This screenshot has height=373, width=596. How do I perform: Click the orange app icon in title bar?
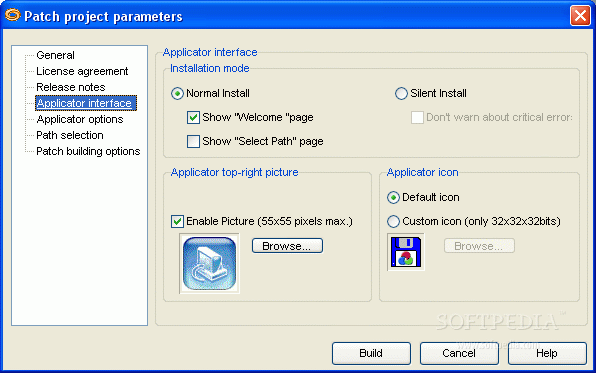[x=12, y=15]
